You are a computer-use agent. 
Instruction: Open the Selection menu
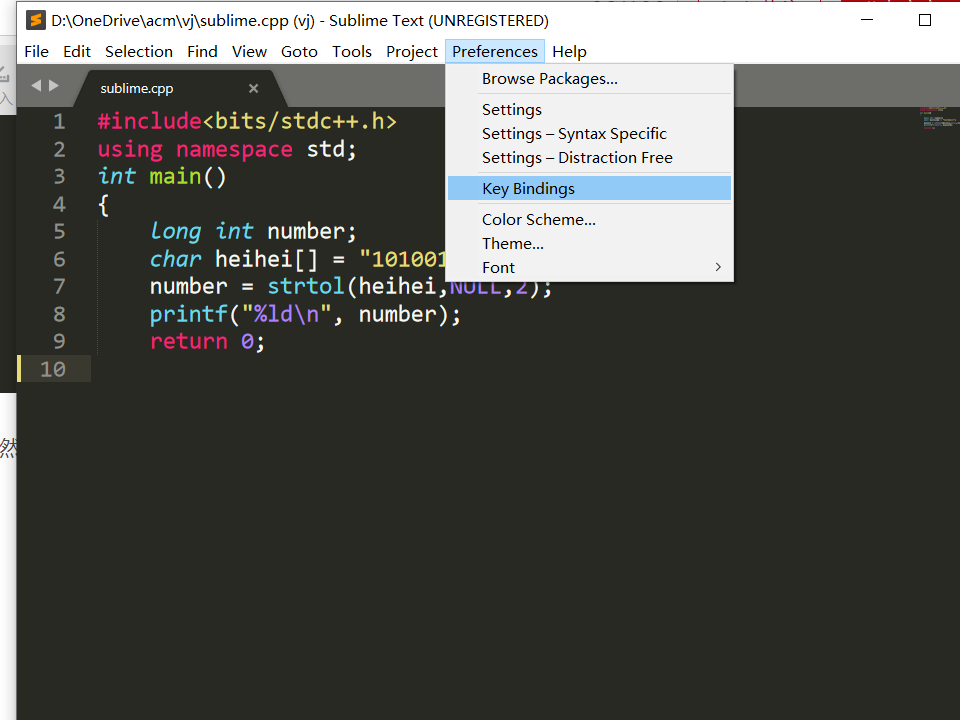(139, 51)
